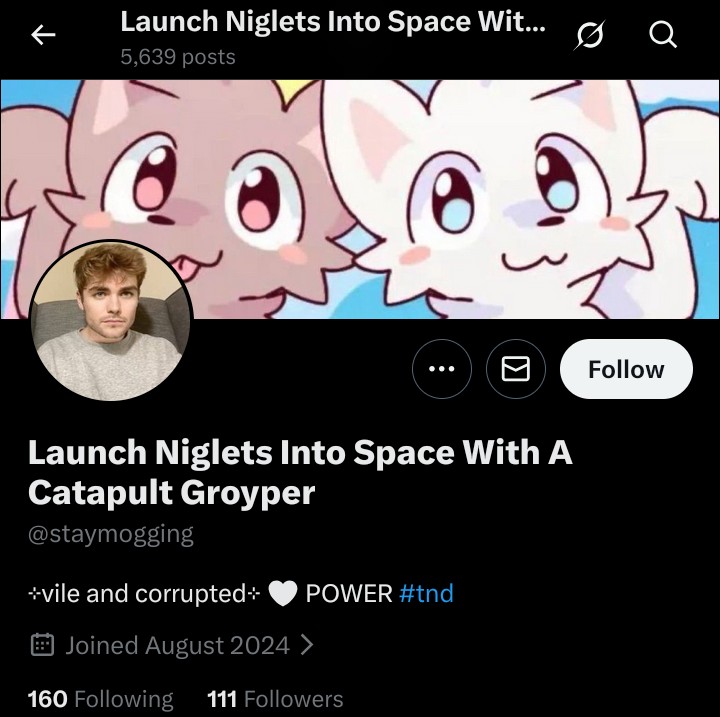
Task: Click the white heart emoji in bio
Action: [283, 594]
